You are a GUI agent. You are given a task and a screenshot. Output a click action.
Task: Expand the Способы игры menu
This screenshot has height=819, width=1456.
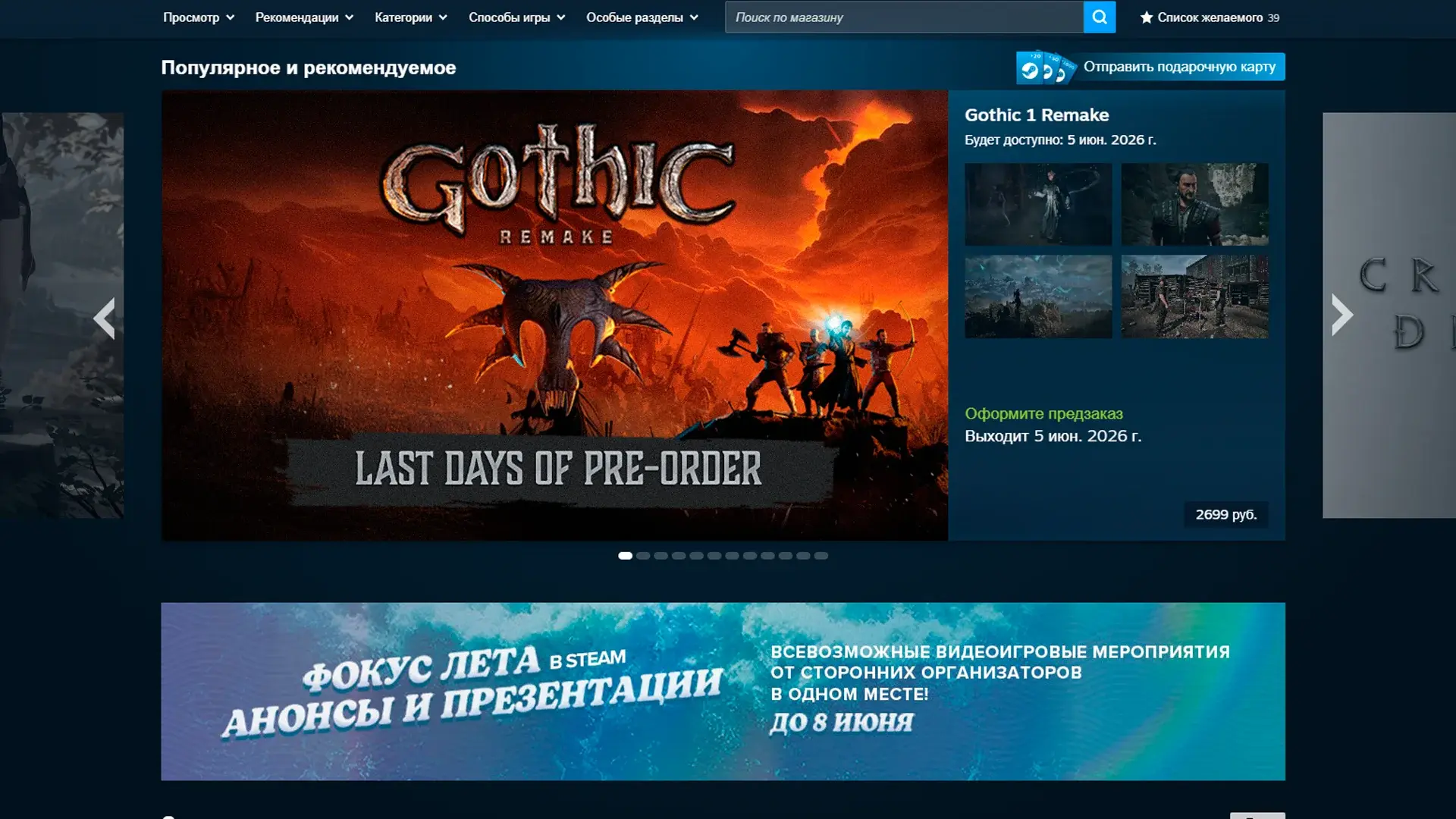(x=517, y=17)
